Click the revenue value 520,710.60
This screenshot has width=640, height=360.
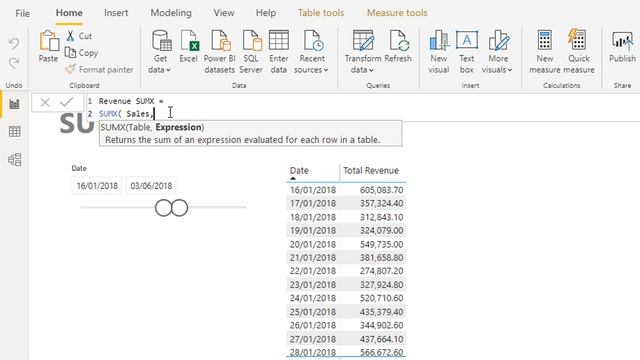tap(382, 298)
